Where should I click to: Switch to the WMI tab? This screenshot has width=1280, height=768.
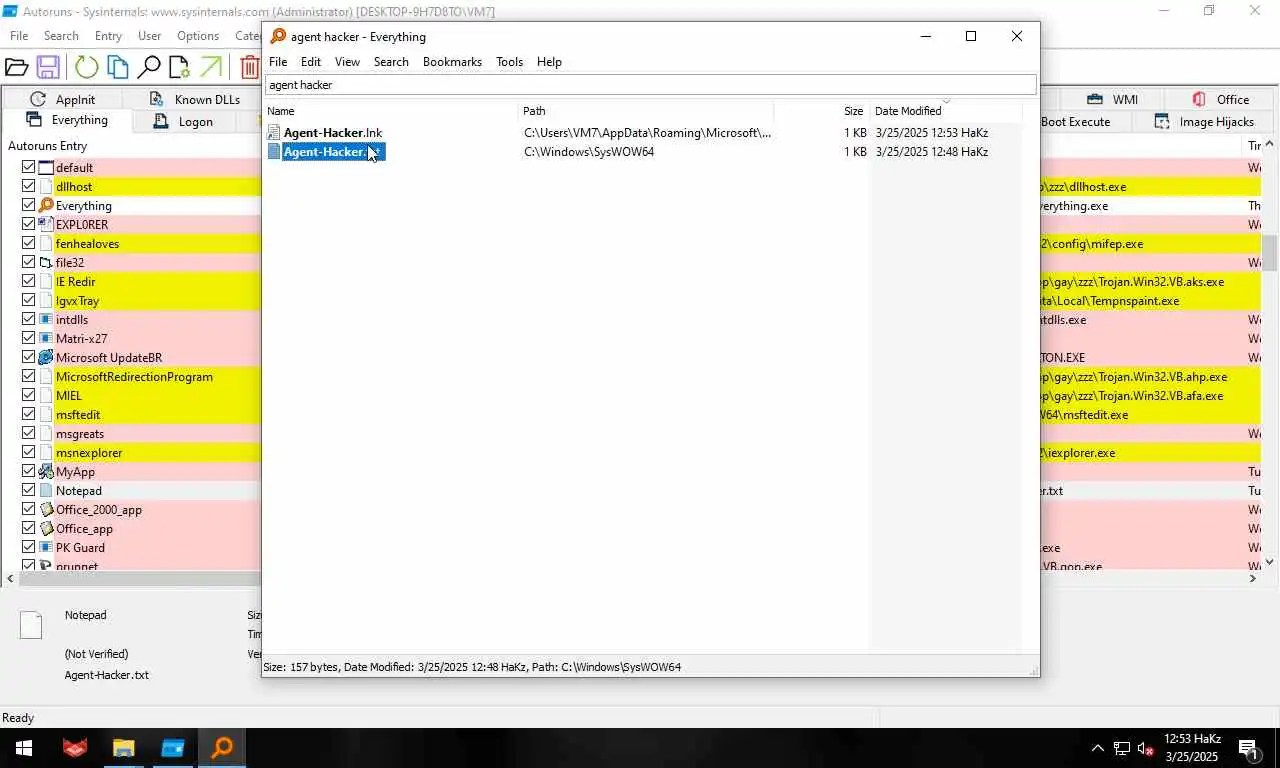coord(1112,99)
